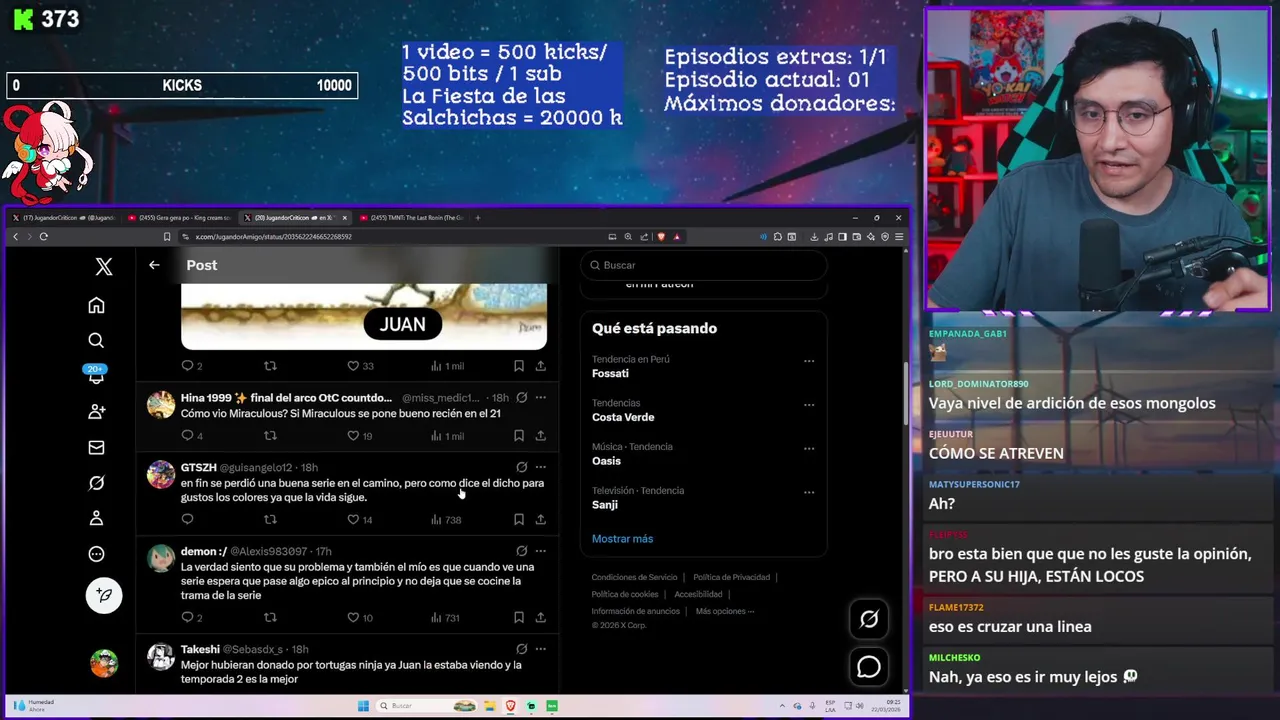The height and width of the screenshot is (720, 1280).
Task: Go to Home in X sidebar
Action: (x=96, y=305)
